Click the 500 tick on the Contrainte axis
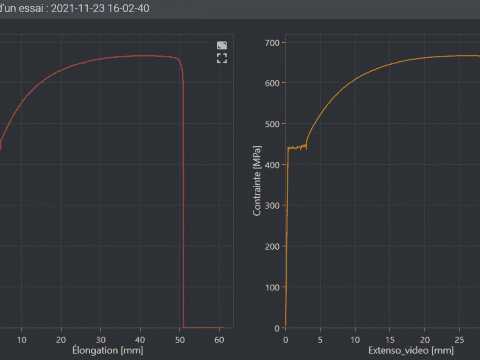This screenshot has width=480, height=360. point(272,124)
